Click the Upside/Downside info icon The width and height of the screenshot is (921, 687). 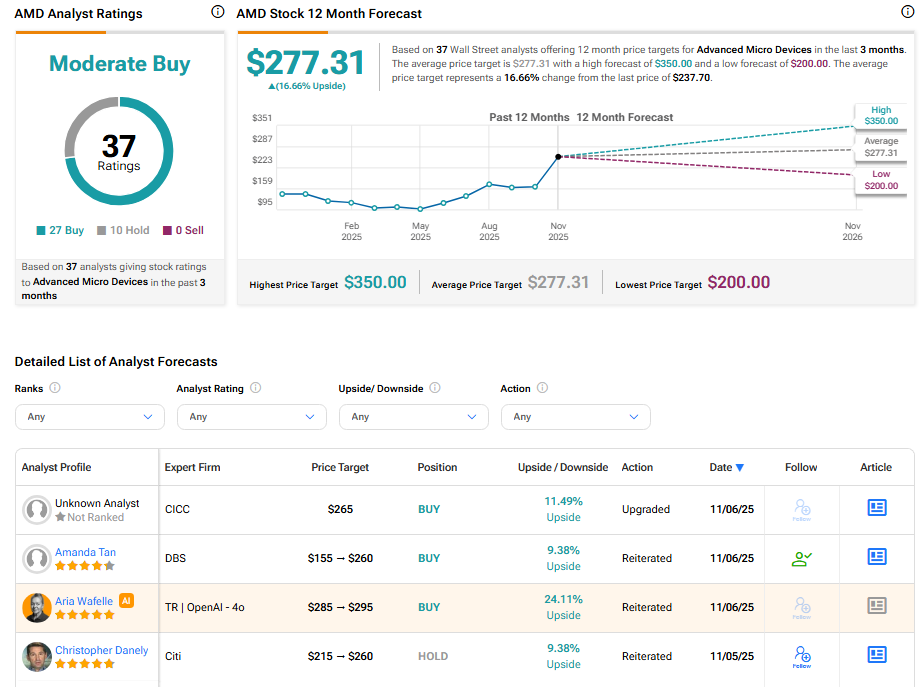(x=435, y=388)
